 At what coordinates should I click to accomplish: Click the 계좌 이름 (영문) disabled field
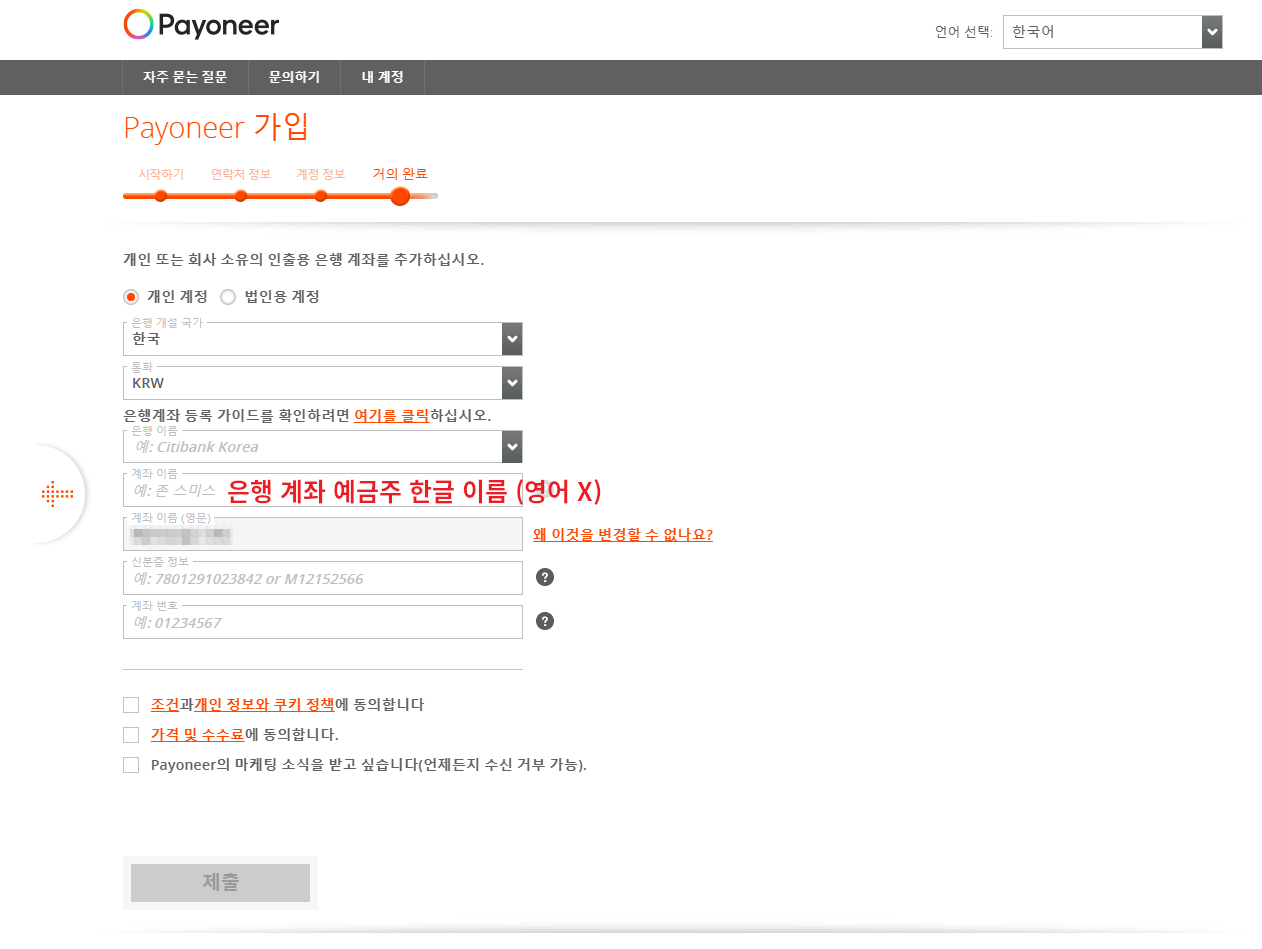(x=322, y=534)
